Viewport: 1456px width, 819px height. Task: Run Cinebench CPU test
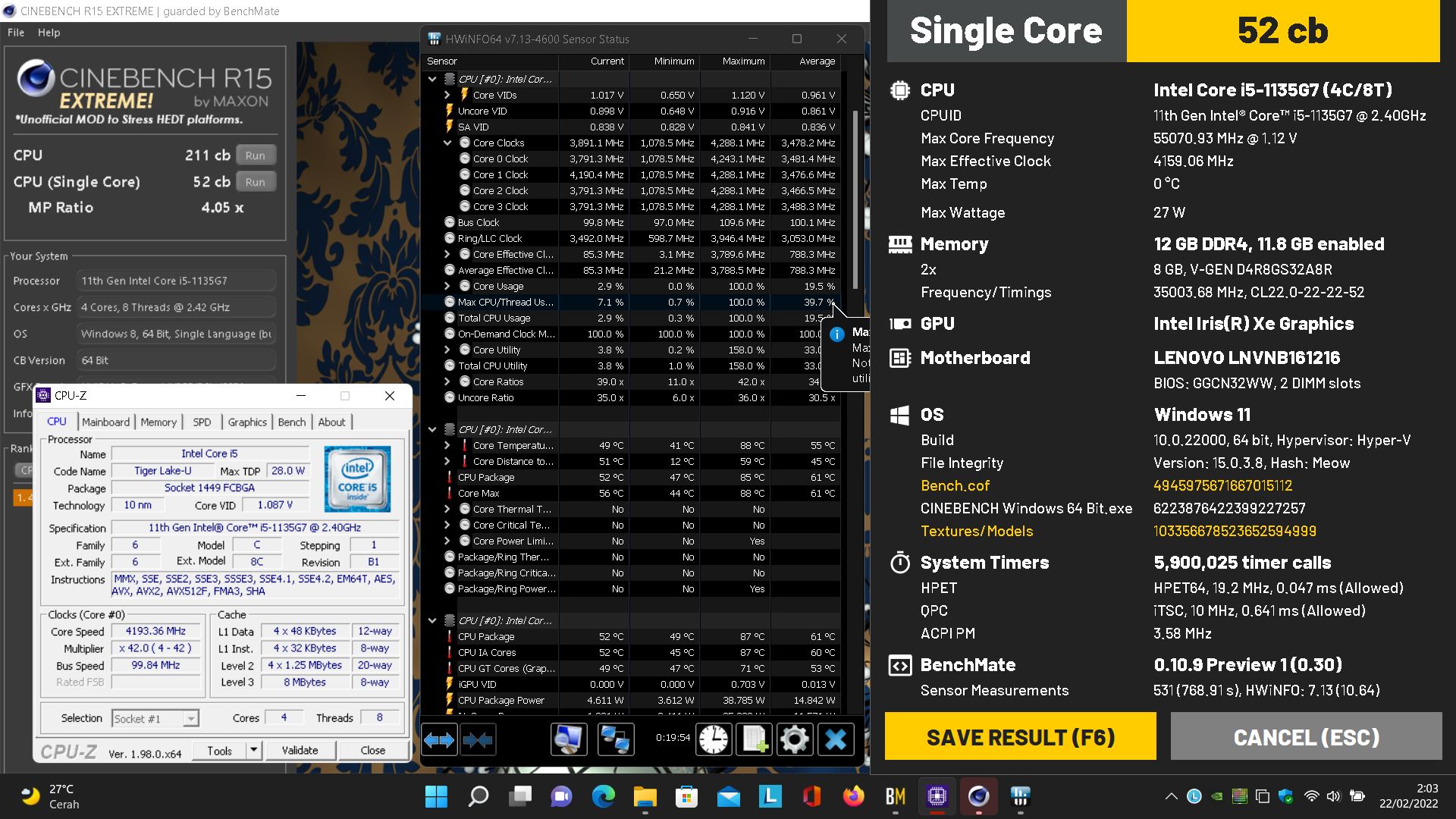[x=256, y=155]
